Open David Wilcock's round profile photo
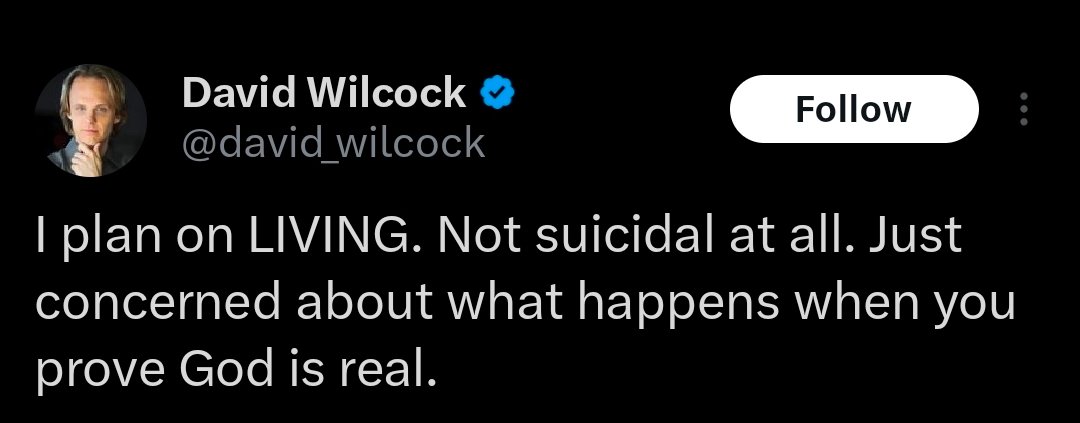1080x423 pixels. point(90,121)
